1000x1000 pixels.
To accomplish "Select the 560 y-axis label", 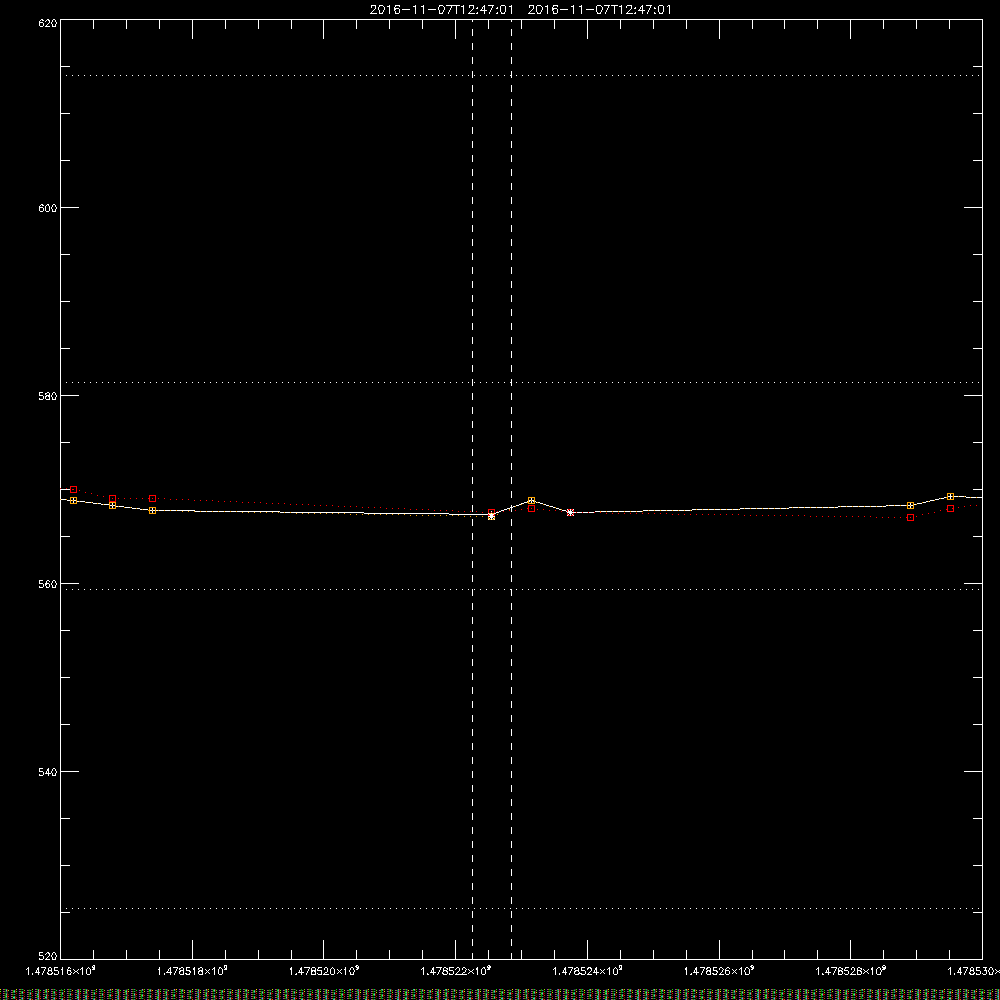I will pyautogui.click(x=48, y=584).
